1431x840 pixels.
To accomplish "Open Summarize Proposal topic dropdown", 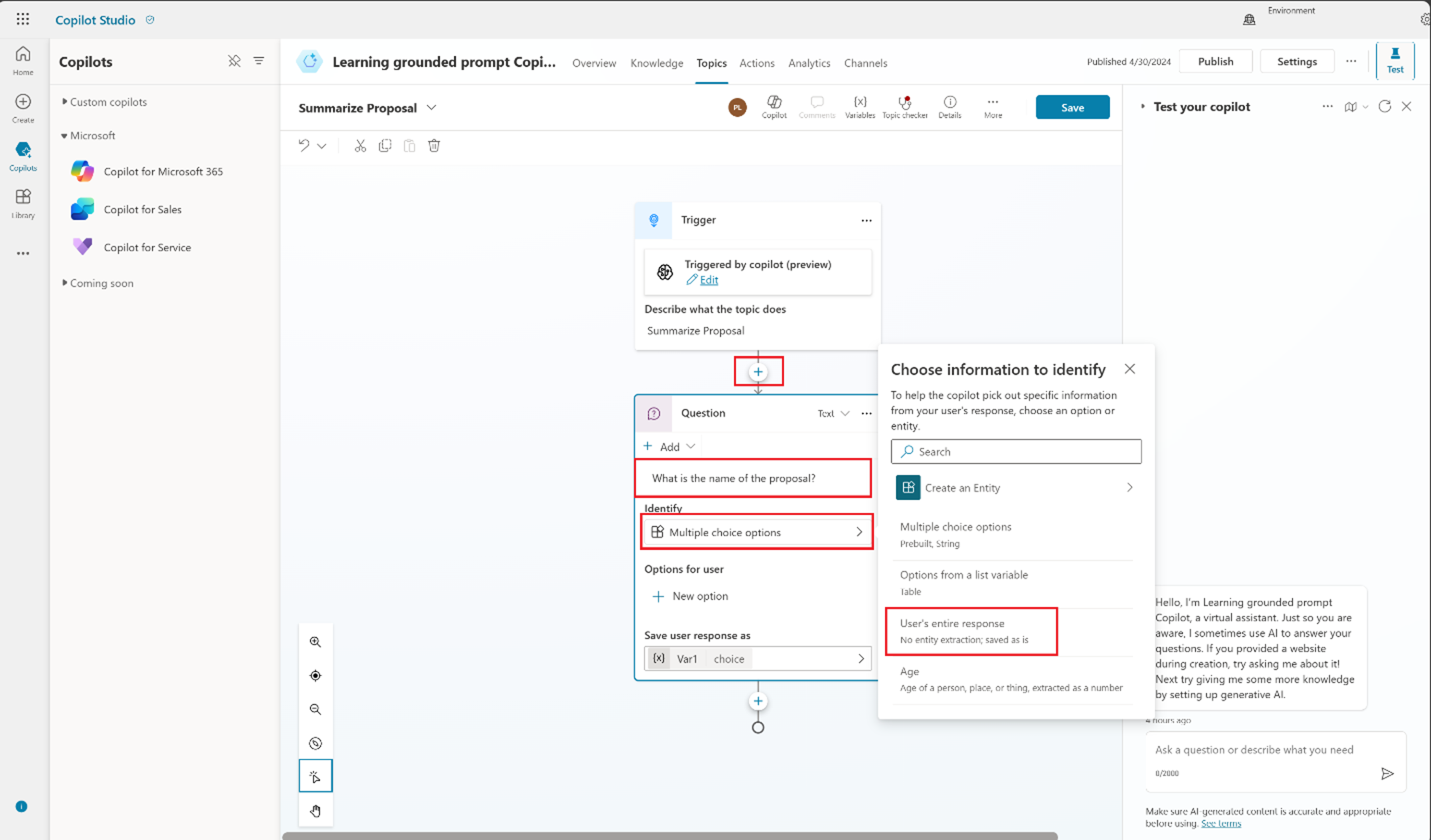I will (x=431, y=108).
